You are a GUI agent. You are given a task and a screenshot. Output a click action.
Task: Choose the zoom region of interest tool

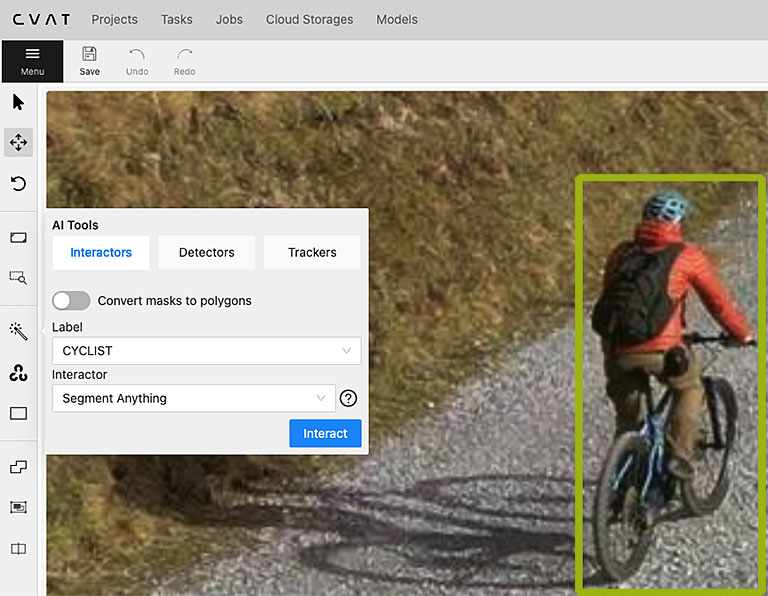(x=18, y=278)
